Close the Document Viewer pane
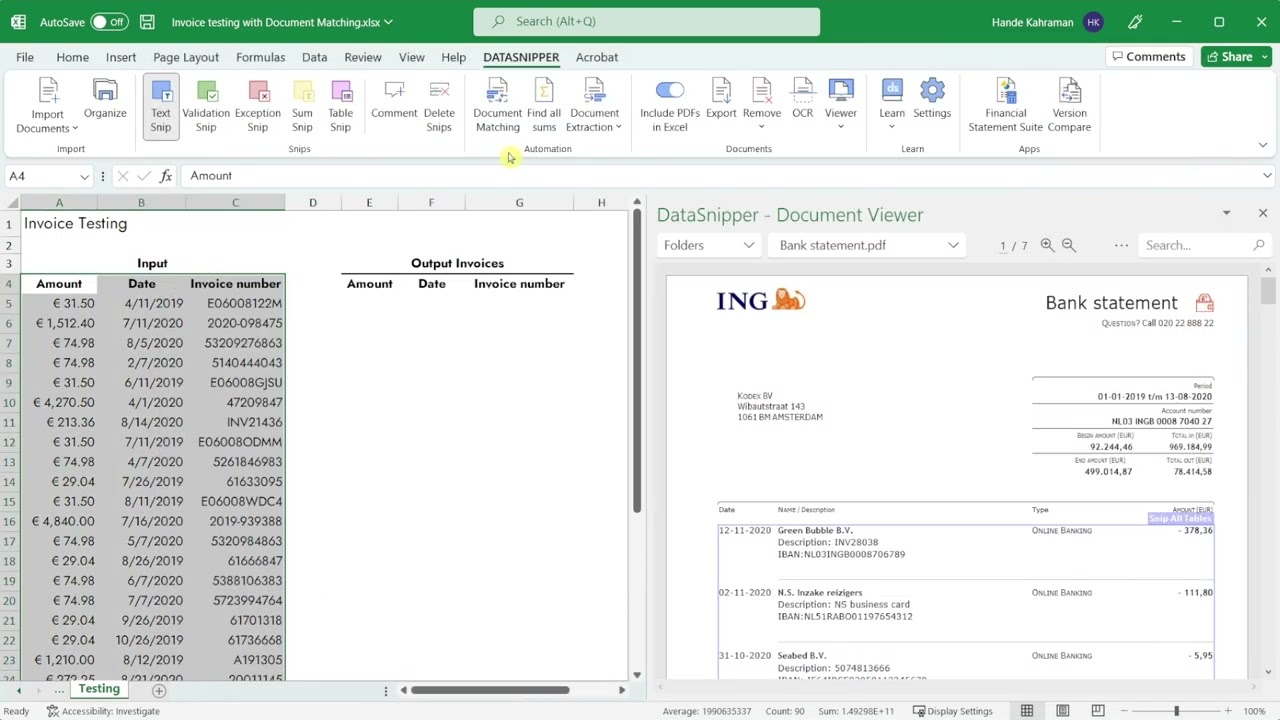Viewport: 1280px width, 720px height. click(x=1262, y=213)
